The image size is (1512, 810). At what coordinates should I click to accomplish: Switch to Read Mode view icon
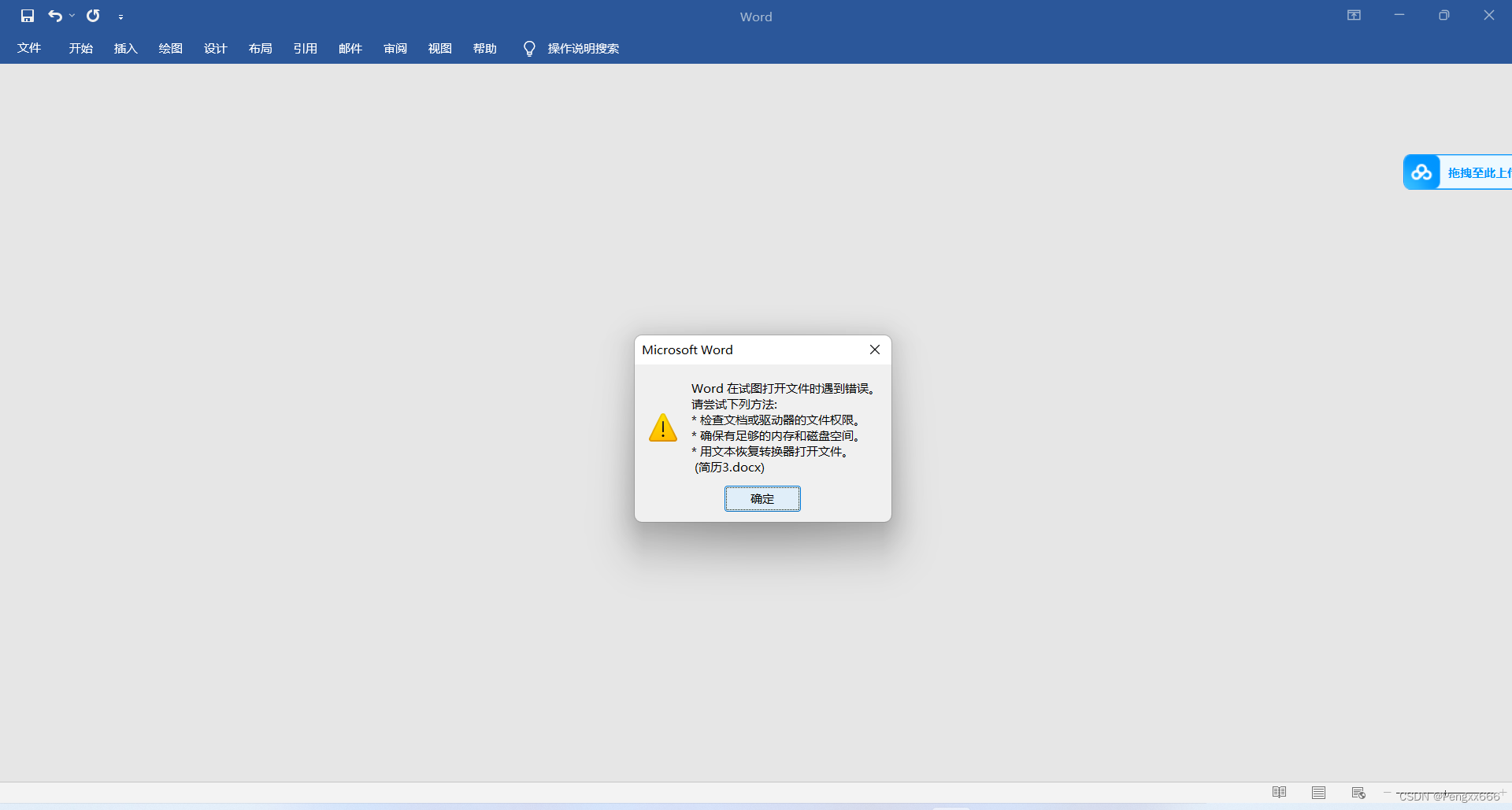(x=1280, y=793)
